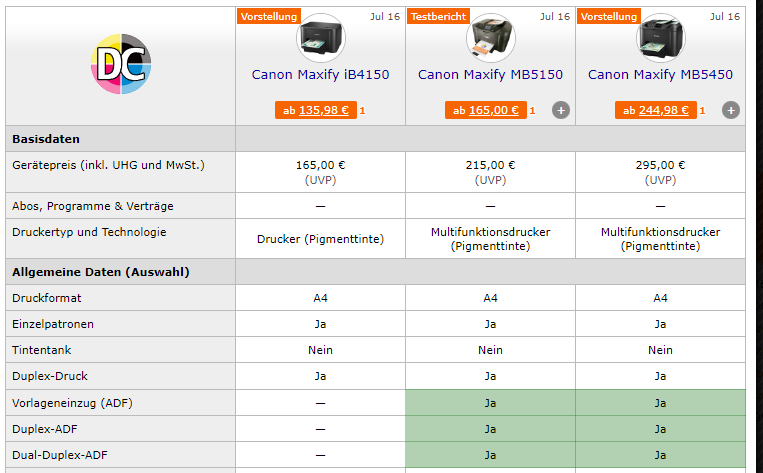Select the Basisdaten section header
The image size is (763, 473).
click(x=46, y=139)
